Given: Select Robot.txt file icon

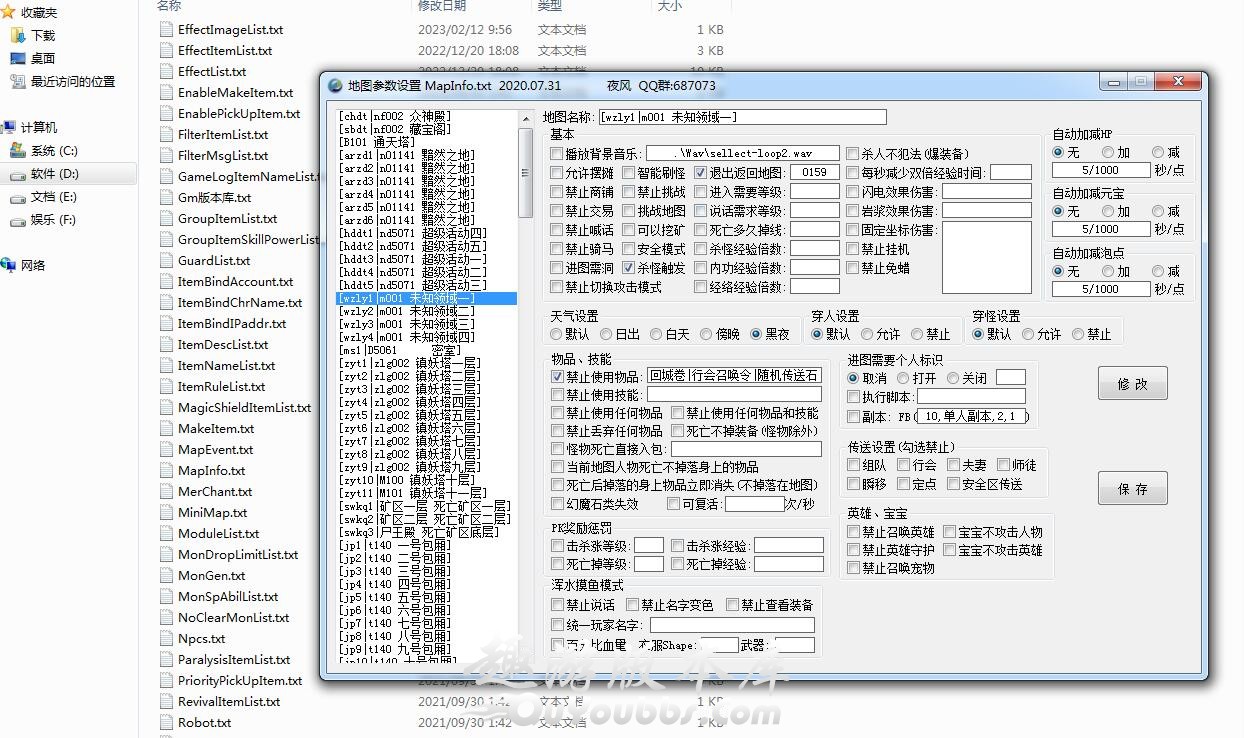Looking at the screenshot, I should 166,722.
